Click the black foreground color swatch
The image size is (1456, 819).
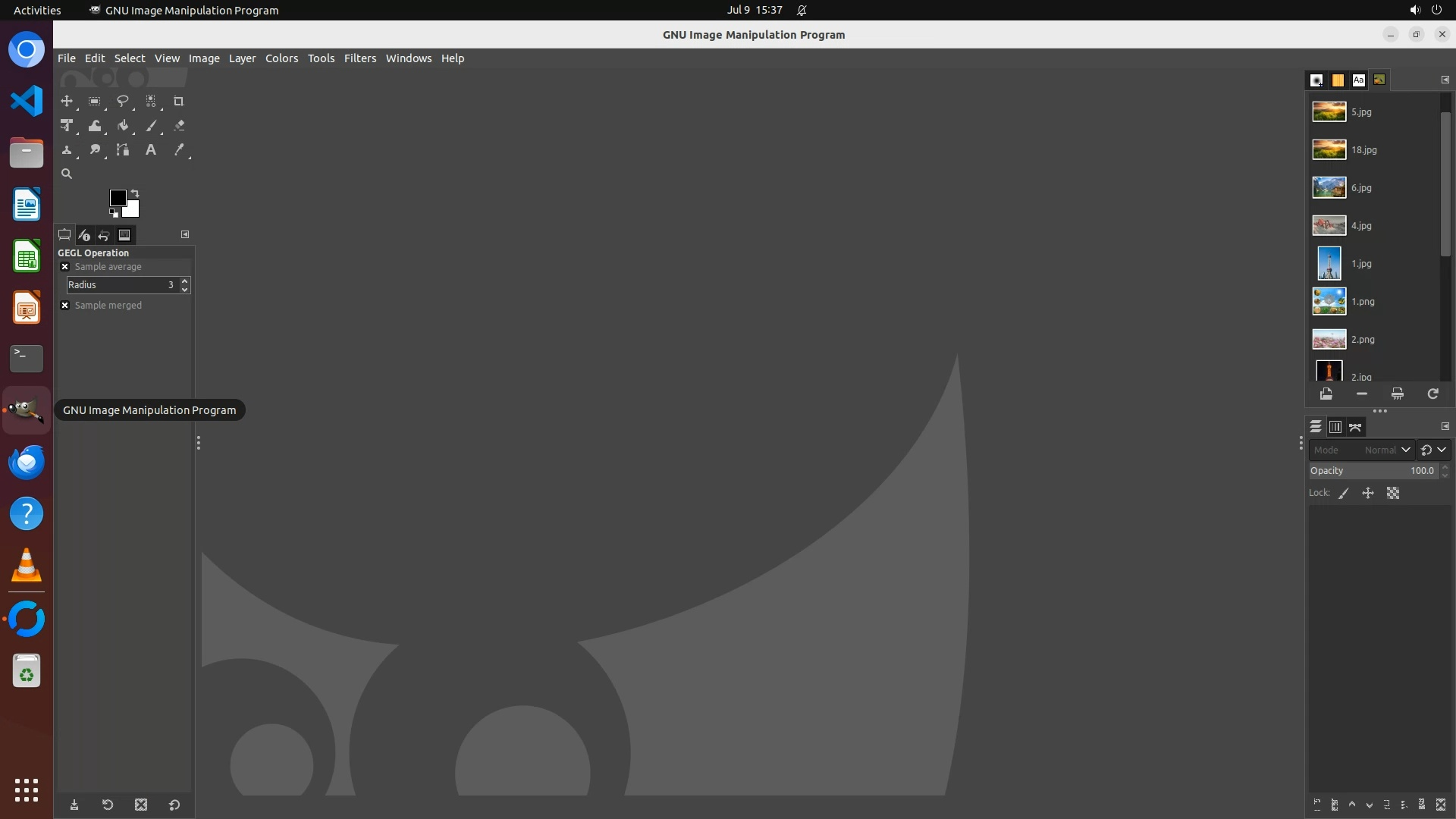(x=117, y=197)
